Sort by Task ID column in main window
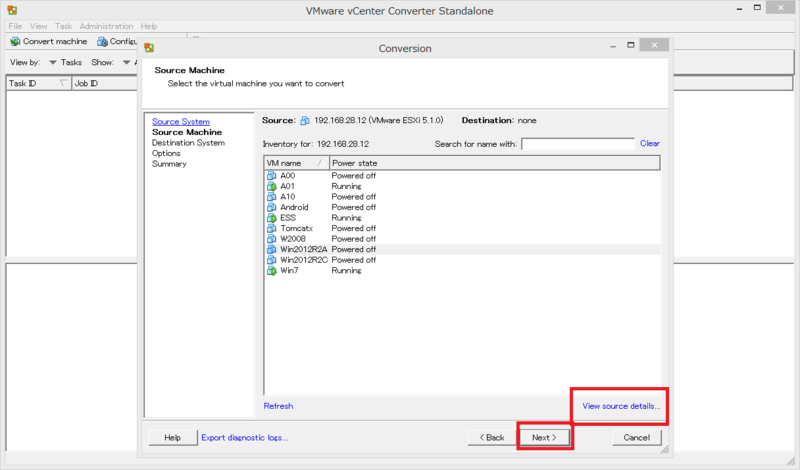The image size is (800, 470). [39, 83]
